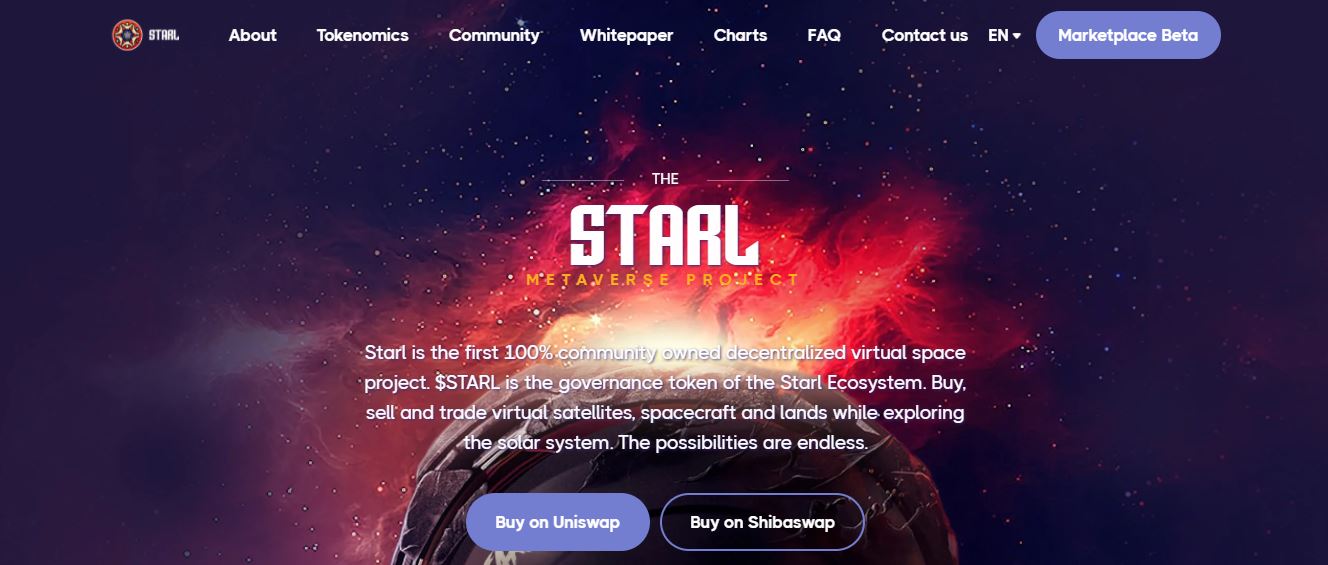
Task: Click the Starl description paragraph text
Action: point(665,397)
